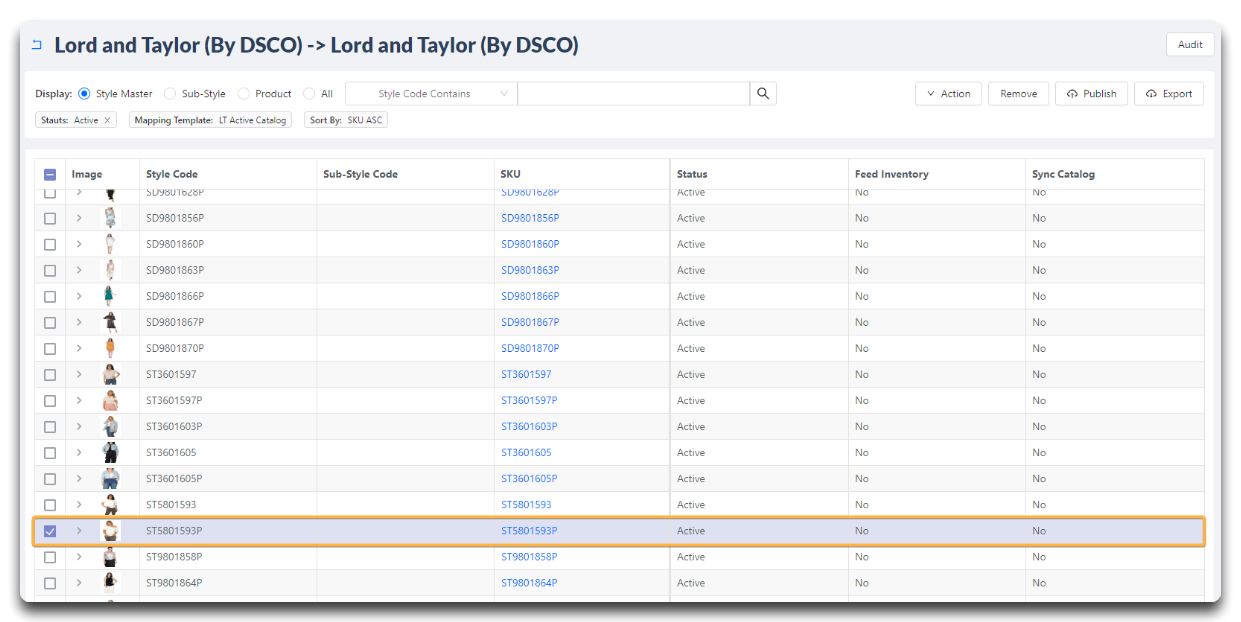Image resolution: width=1241 pixels, height=622 pixels.
Task: Check the box for row SD9801860P
Action: (50, 244)
